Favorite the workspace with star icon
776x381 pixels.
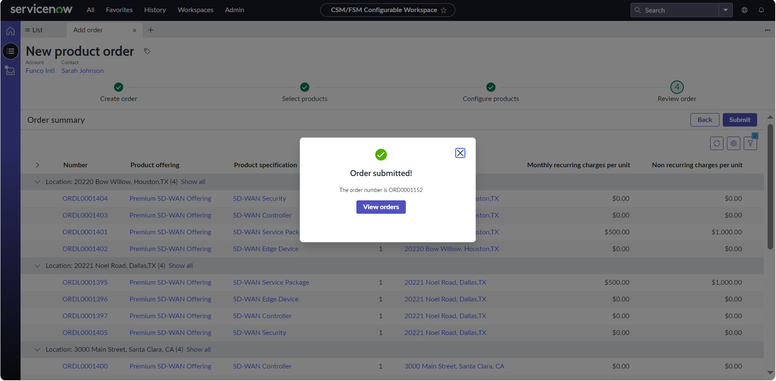point(443,10)
